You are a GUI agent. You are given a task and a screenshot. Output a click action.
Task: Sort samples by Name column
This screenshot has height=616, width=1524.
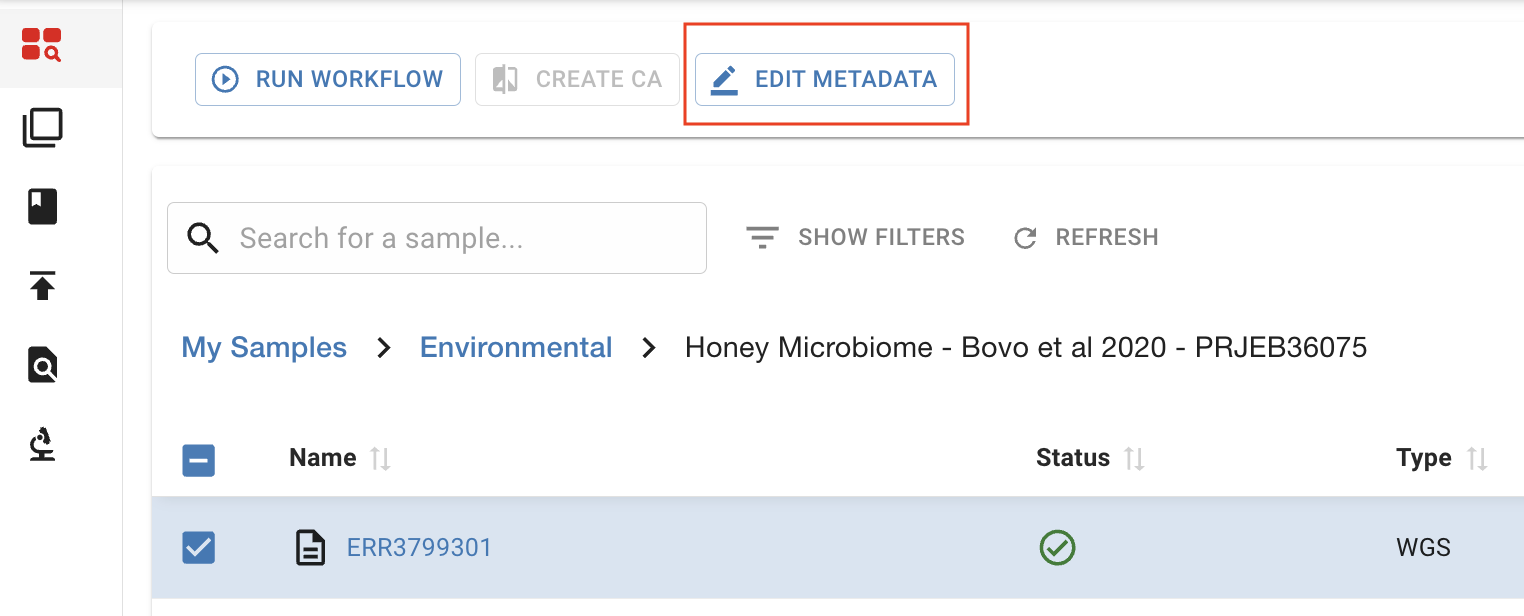click(380, 459)
